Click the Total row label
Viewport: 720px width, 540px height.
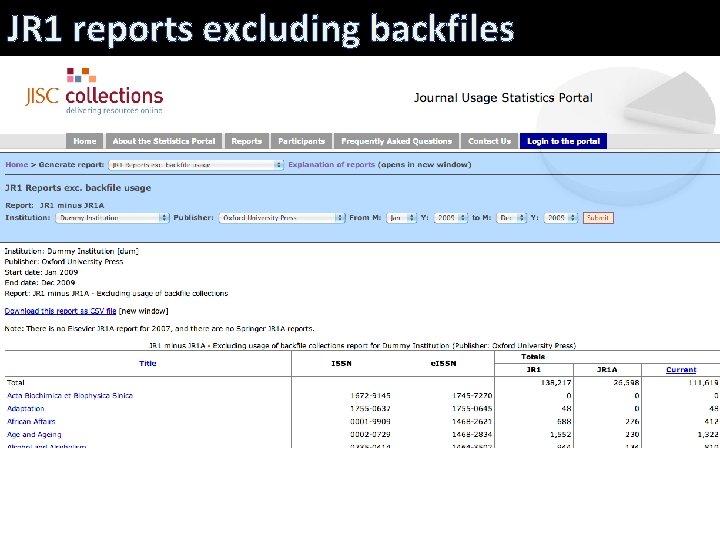pos(16,382)
